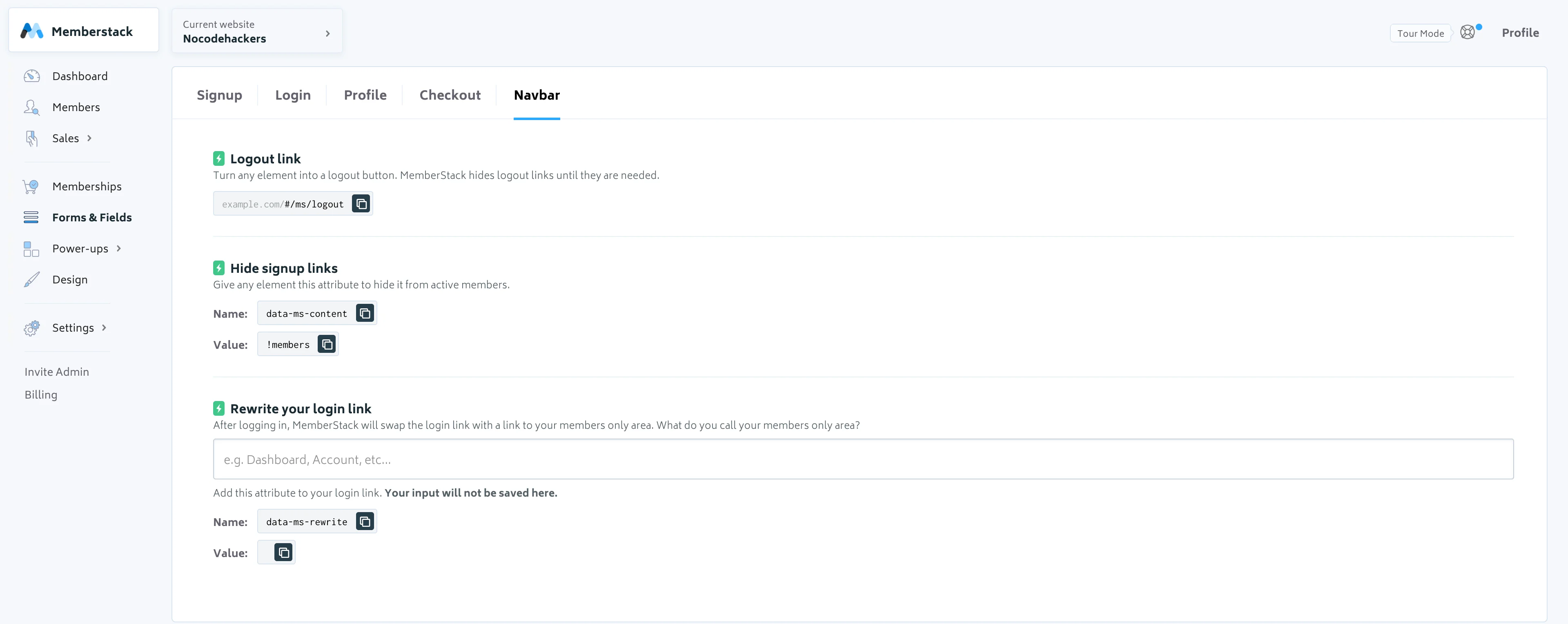Copy the logout link URL

click(361, 204)
